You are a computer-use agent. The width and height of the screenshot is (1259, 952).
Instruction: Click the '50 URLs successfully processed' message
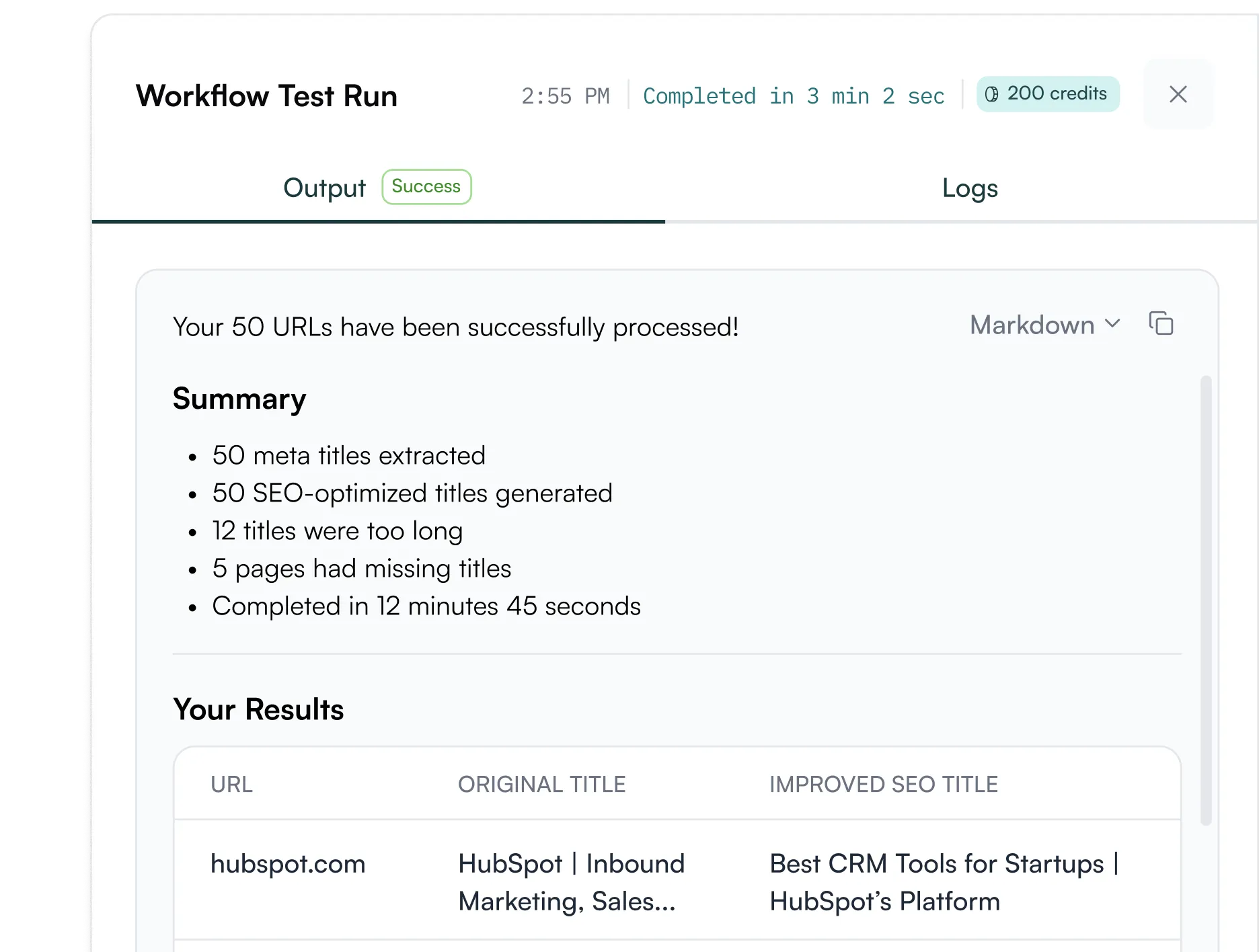coord(456,327)
